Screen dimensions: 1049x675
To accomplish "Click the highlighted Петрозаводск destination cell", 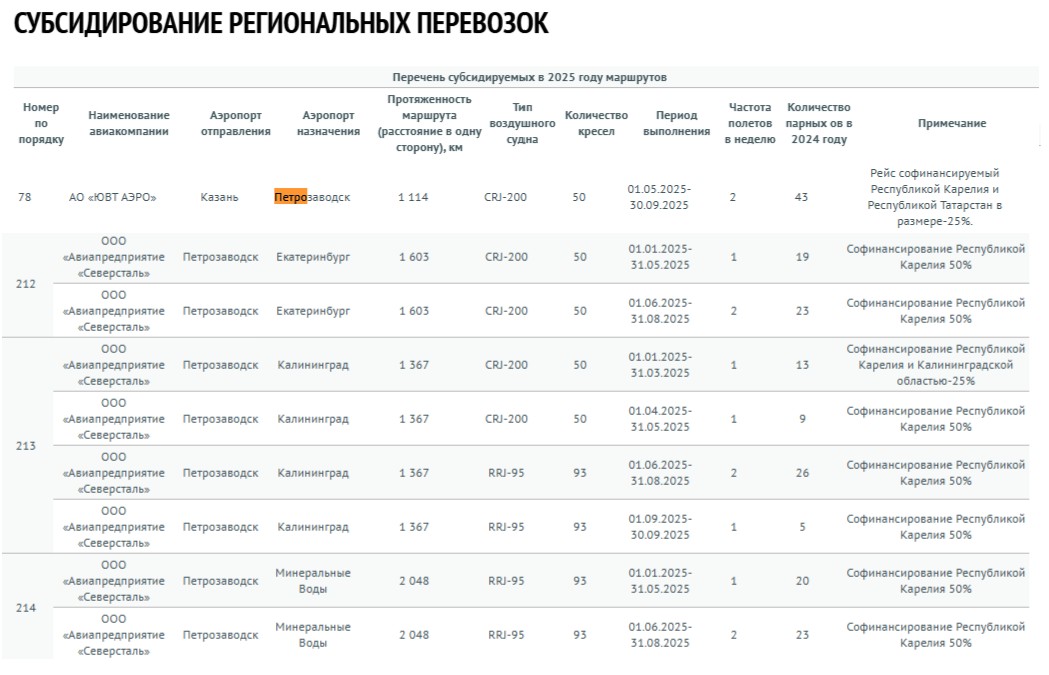I will pos(313,197).
